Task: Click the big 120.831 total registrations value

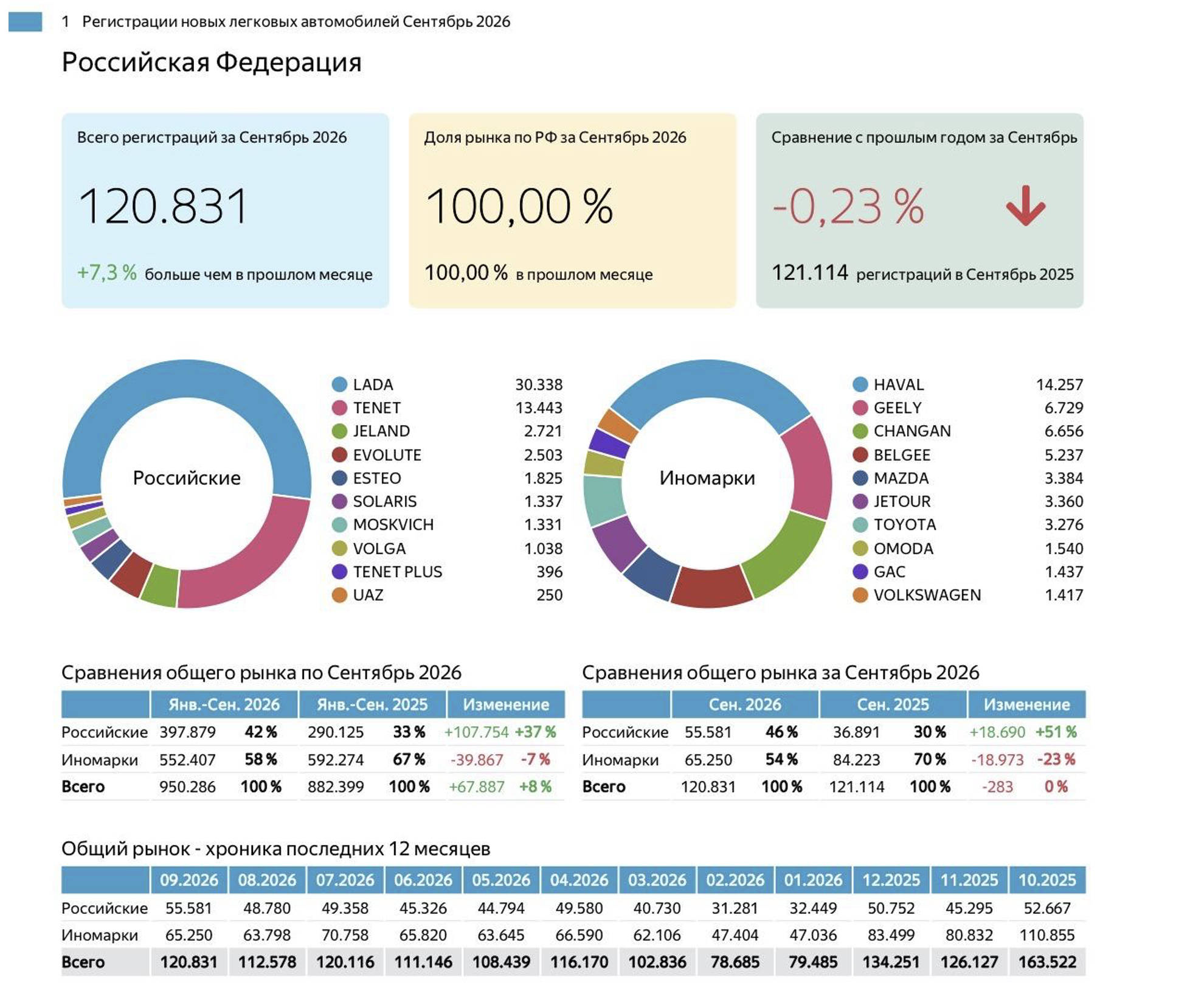Action: click(x=164, y=206)
